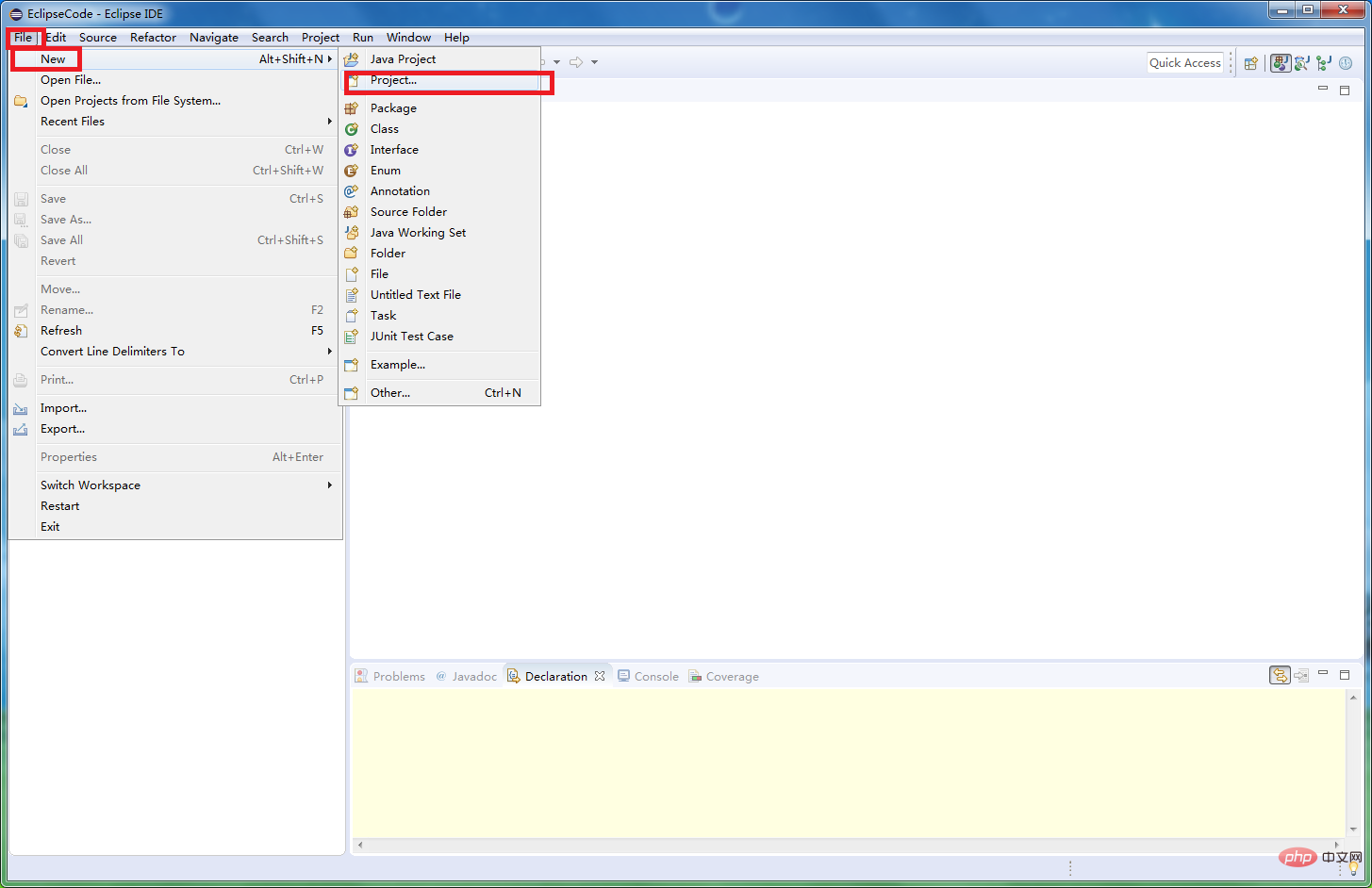Create a new Package from submenu

pos(439,107)
